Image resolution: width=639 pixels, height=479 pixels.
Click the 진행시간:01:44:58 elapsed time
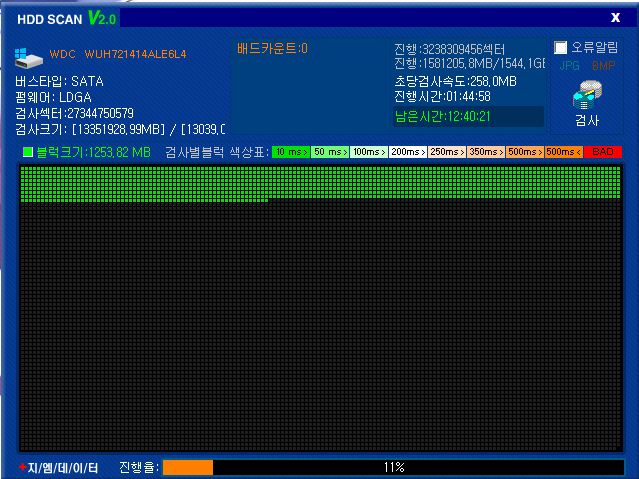443,97
